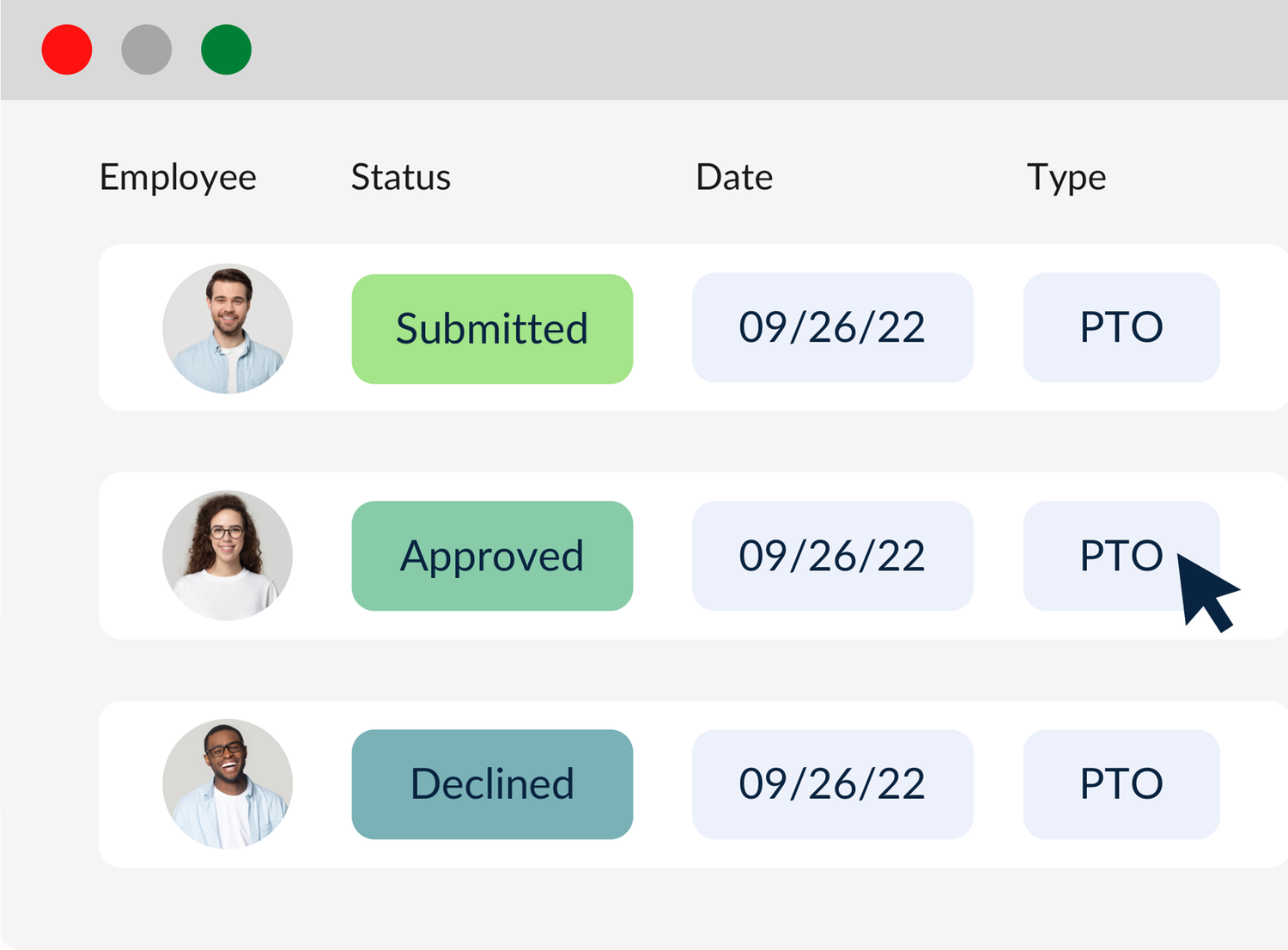
Task: Open employee photo in the Submitted row
Action: 228,328
